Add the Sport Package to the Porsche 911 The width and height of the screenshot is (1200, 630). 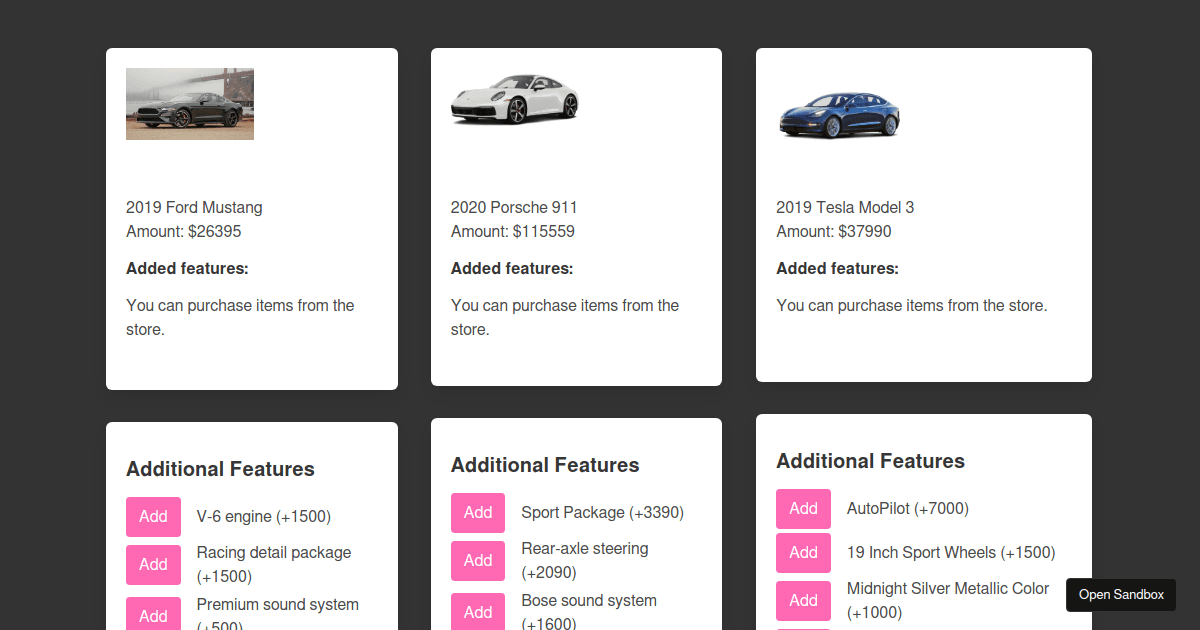pos(478,512)
